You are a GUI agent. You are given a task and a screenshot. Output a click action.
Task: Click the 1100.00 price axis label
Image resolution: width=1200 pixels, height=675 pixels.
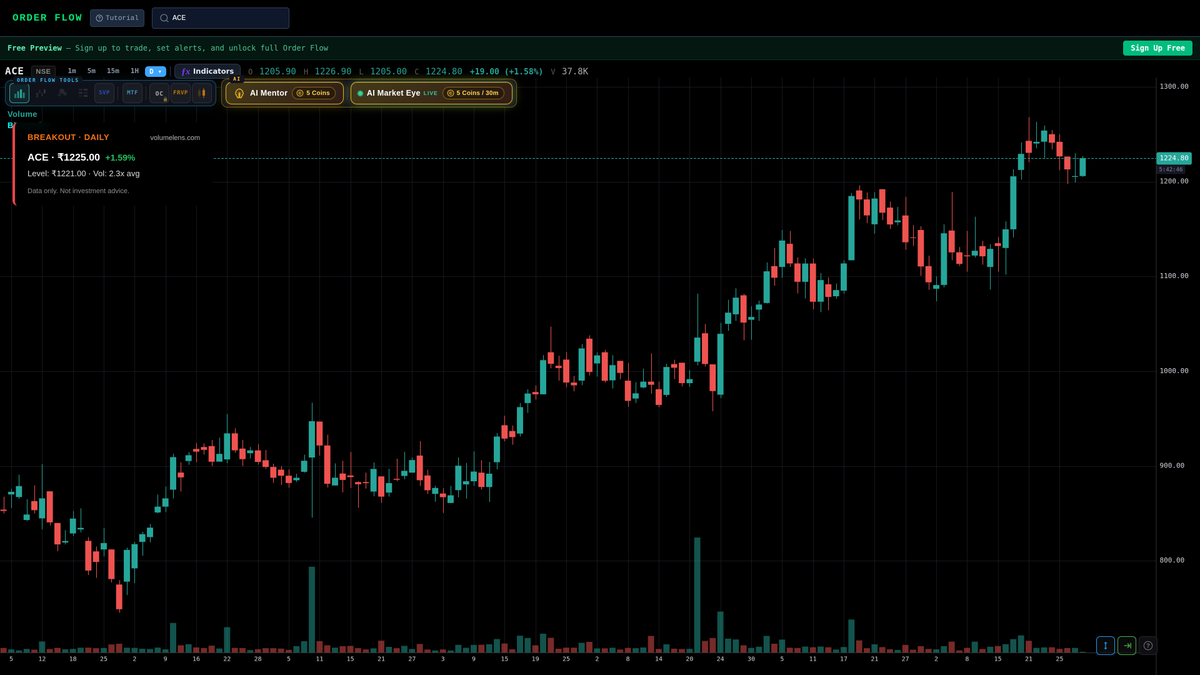[x=1174, y=276]
